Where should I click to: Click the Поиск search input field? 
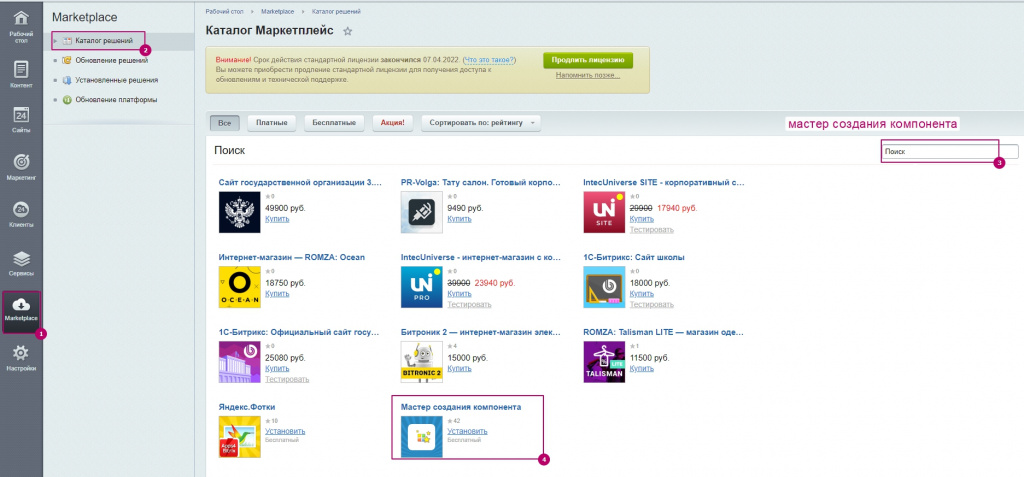pyautogui.click(x=950, y=152)
